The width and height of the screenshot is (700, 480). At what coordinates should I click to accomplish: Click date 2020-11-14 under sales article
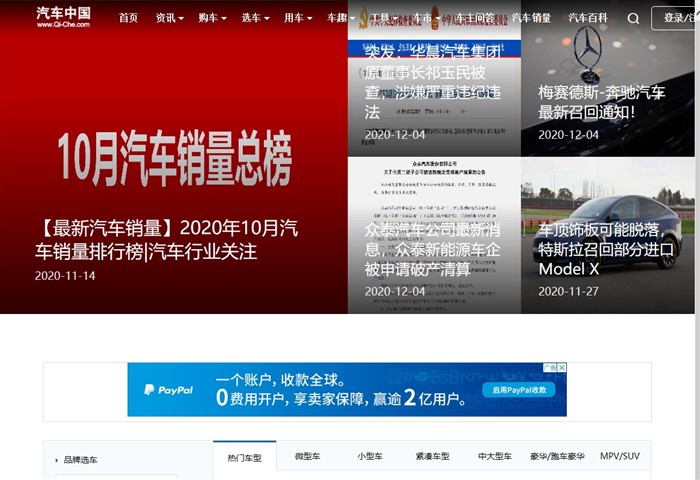(65, 276)
